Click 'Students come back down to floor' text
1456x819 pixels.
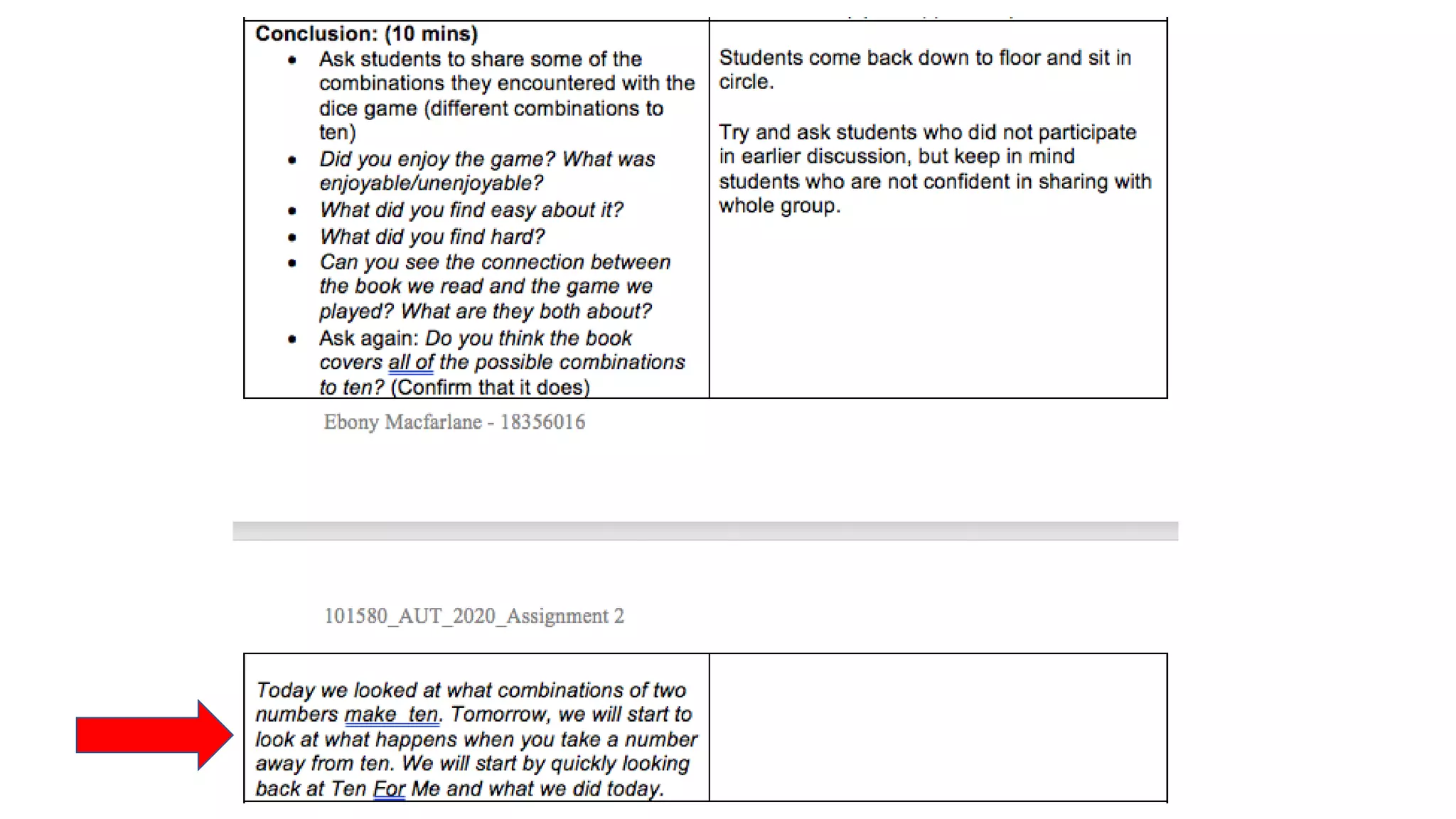(x=925, y=70)
